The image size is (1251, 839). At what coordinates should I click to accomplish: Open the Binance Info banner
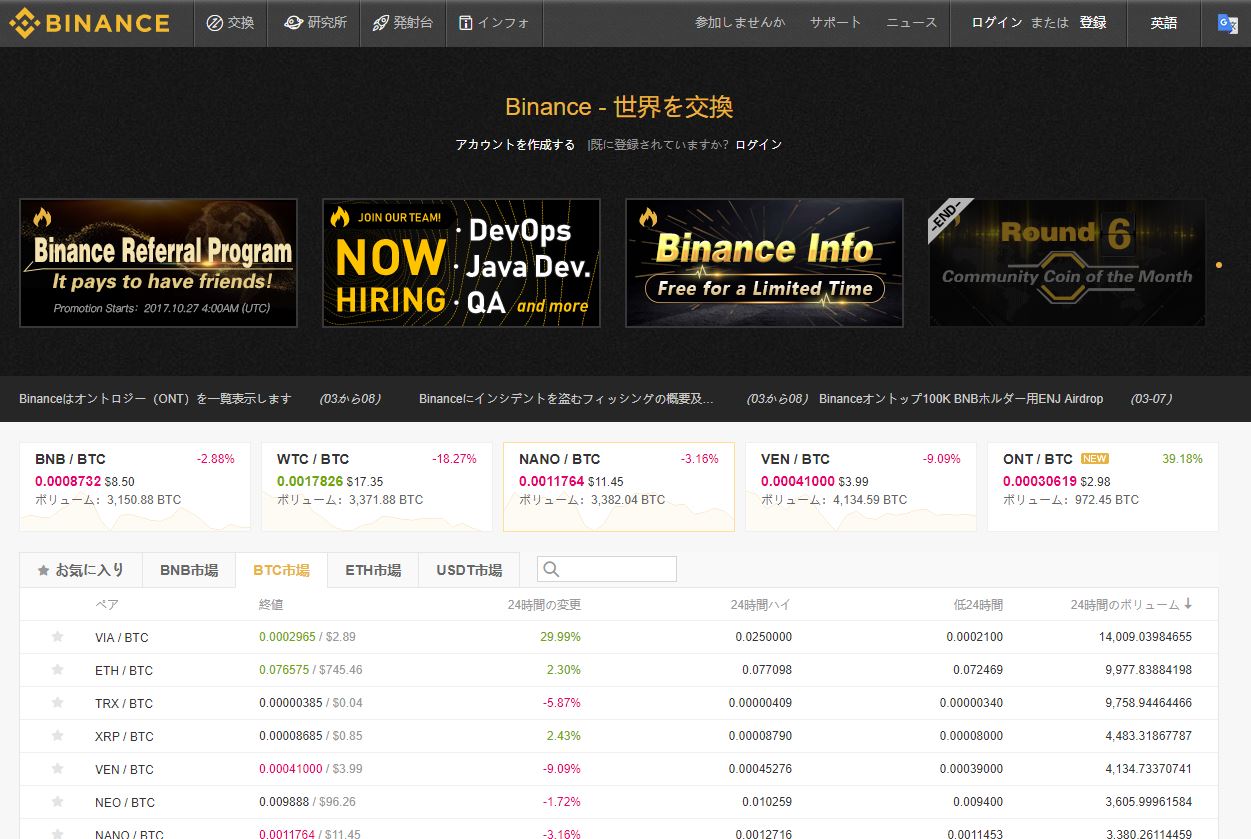point(764,263)
